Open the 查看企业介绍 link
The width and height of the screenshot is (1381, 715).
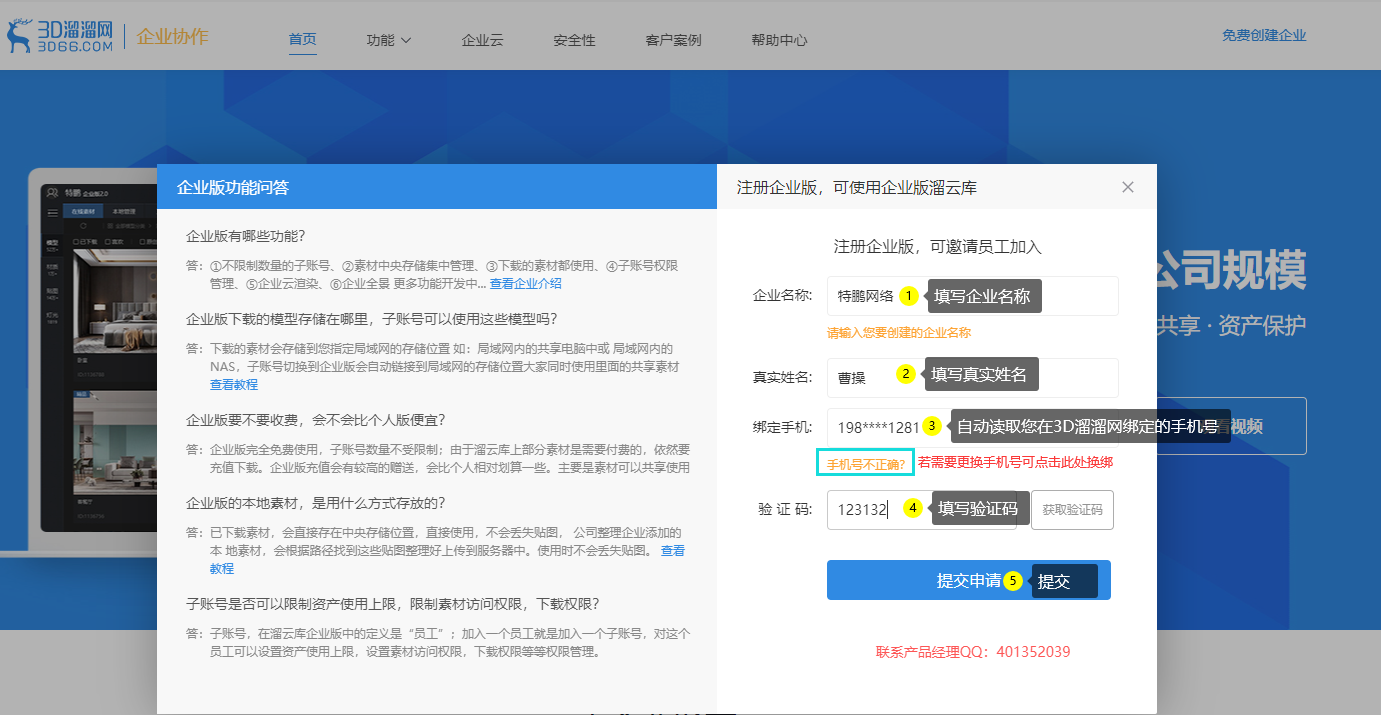click(525, 284)
